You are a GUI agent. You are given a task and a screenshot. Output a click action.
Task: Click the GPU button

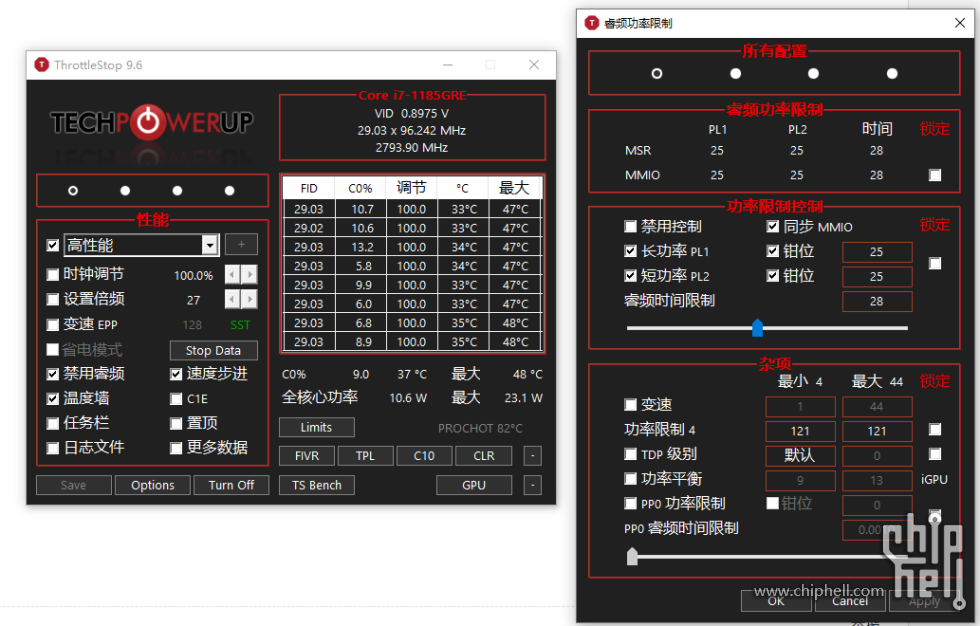click(474, 485)
